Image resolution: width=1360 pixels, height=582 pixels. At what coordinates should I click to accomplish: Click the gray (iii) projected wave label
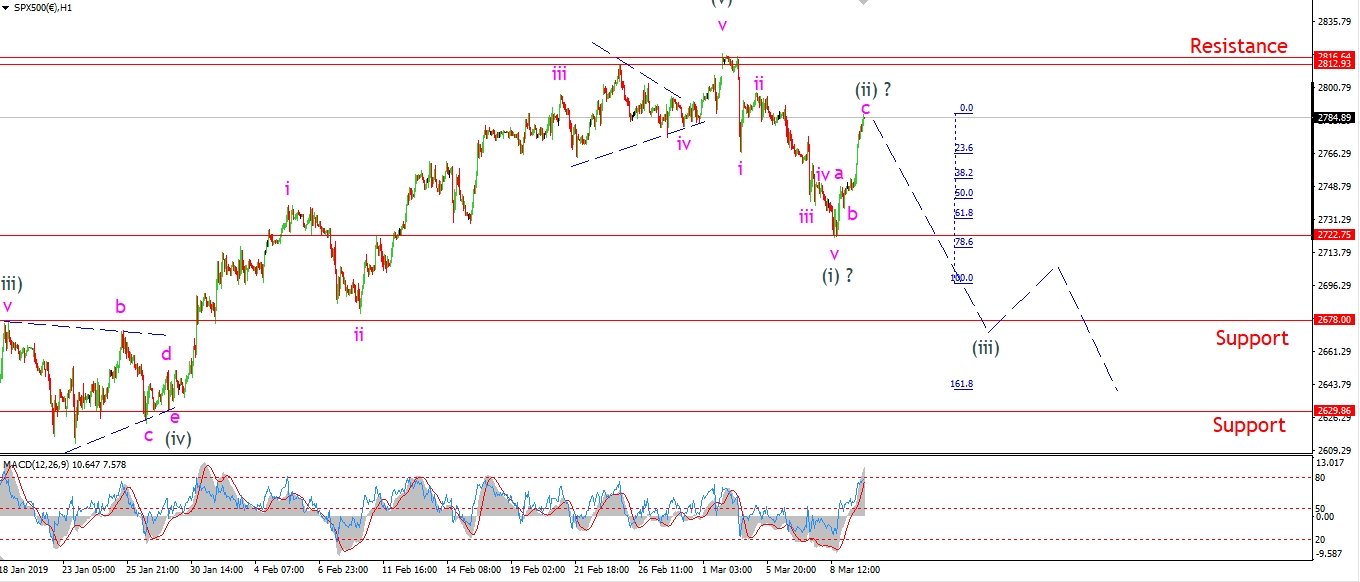point(986,348)
